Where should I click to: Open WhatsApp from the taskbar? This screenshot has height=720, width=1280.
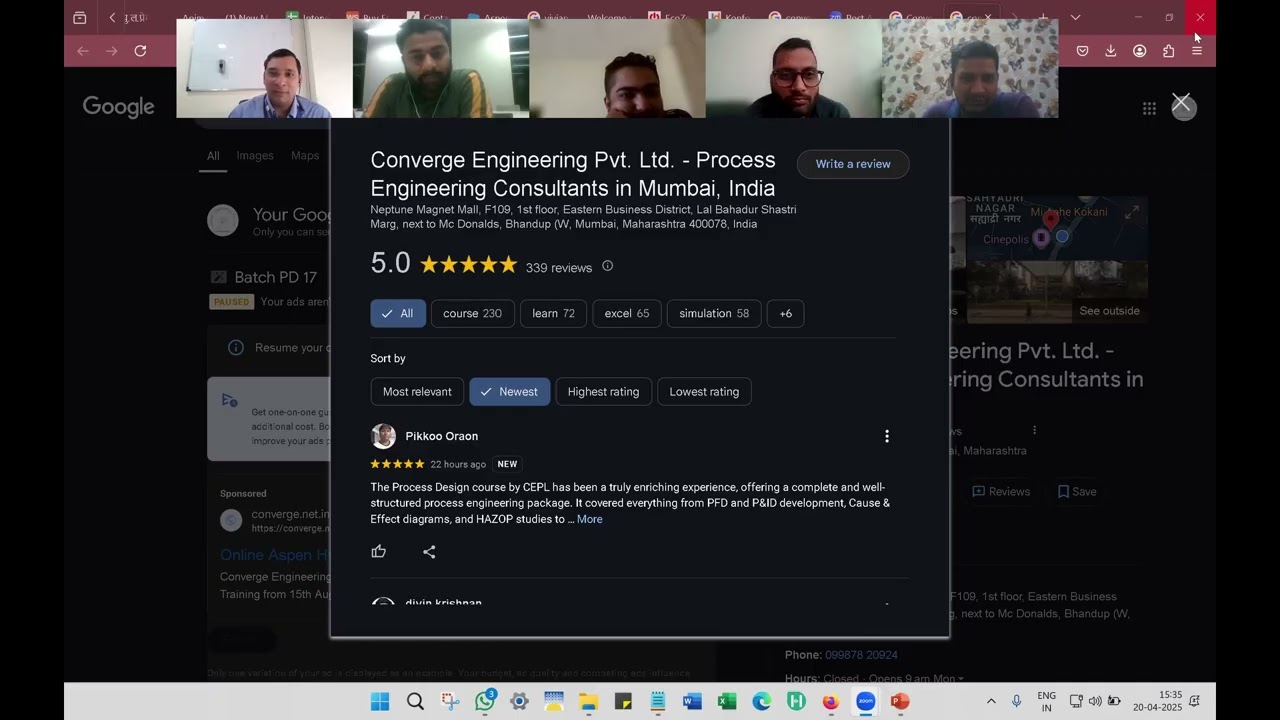pos(485,701)
